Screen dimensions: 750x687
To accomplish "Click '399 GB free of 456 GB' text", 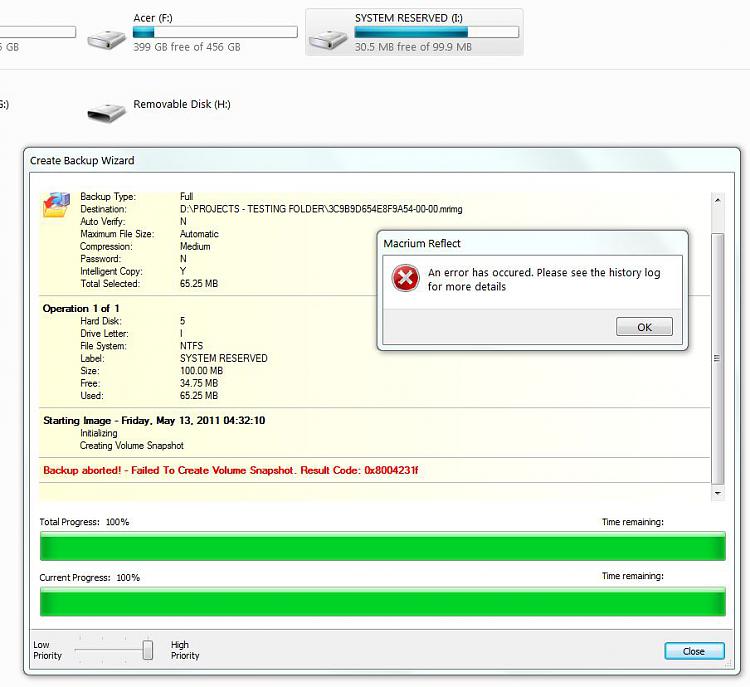I will pyautogui.click(x=187, y=47).
